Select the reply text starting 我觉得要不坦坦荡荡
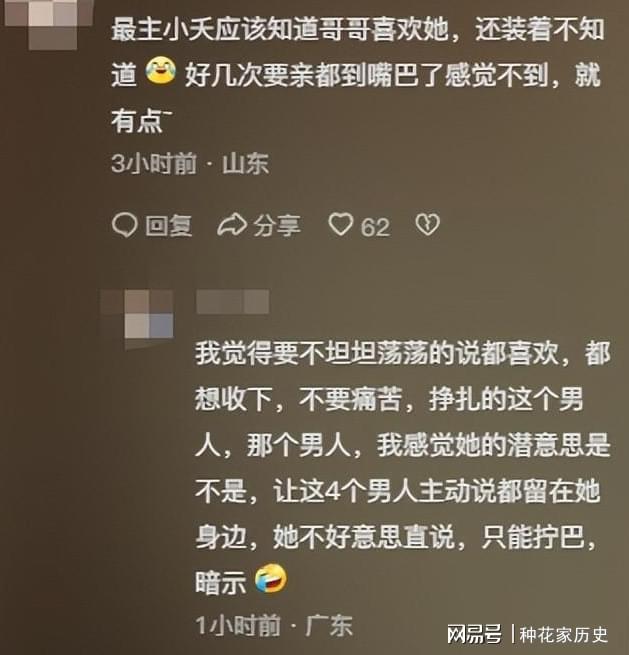Image resolution: width=629 pixels, height=655 pixels. coord(403,467)
